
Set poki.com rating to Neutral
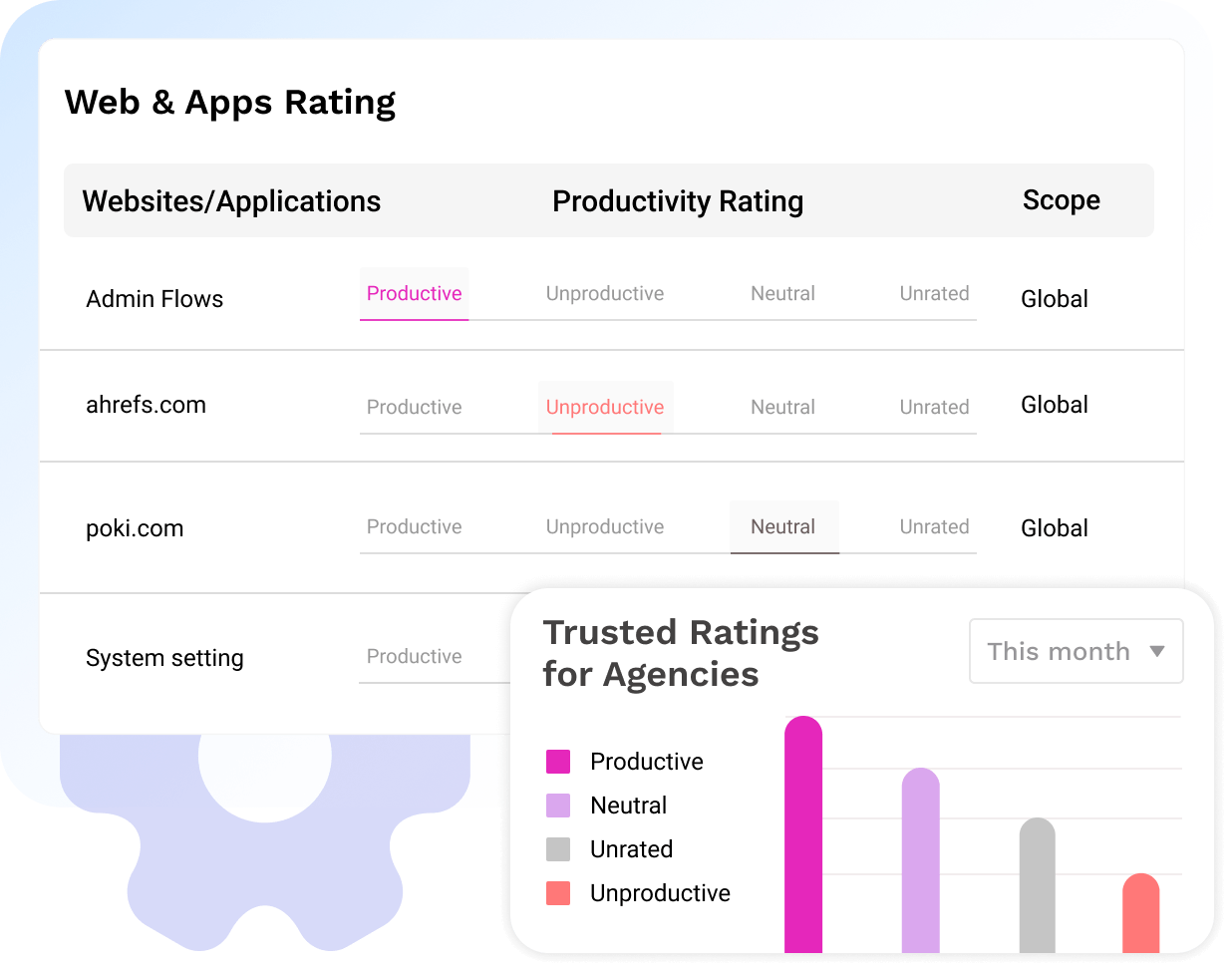(783, 526)
